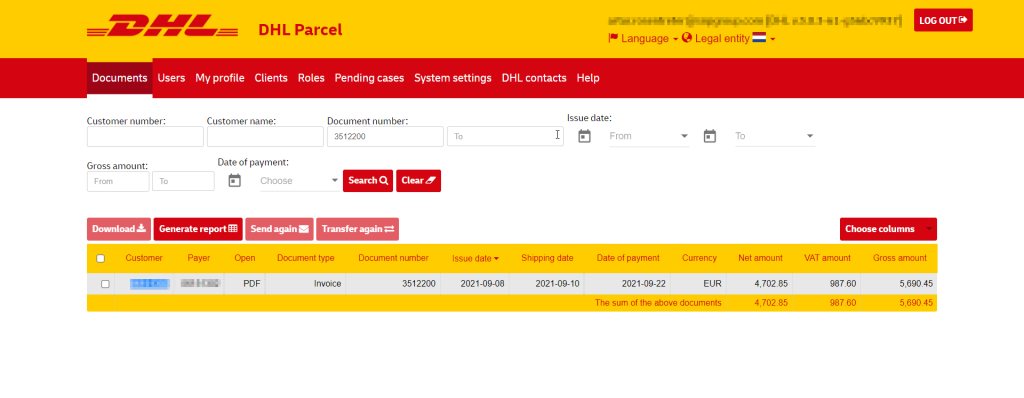
Task: Click the Open column header
Action: [245, 258]
